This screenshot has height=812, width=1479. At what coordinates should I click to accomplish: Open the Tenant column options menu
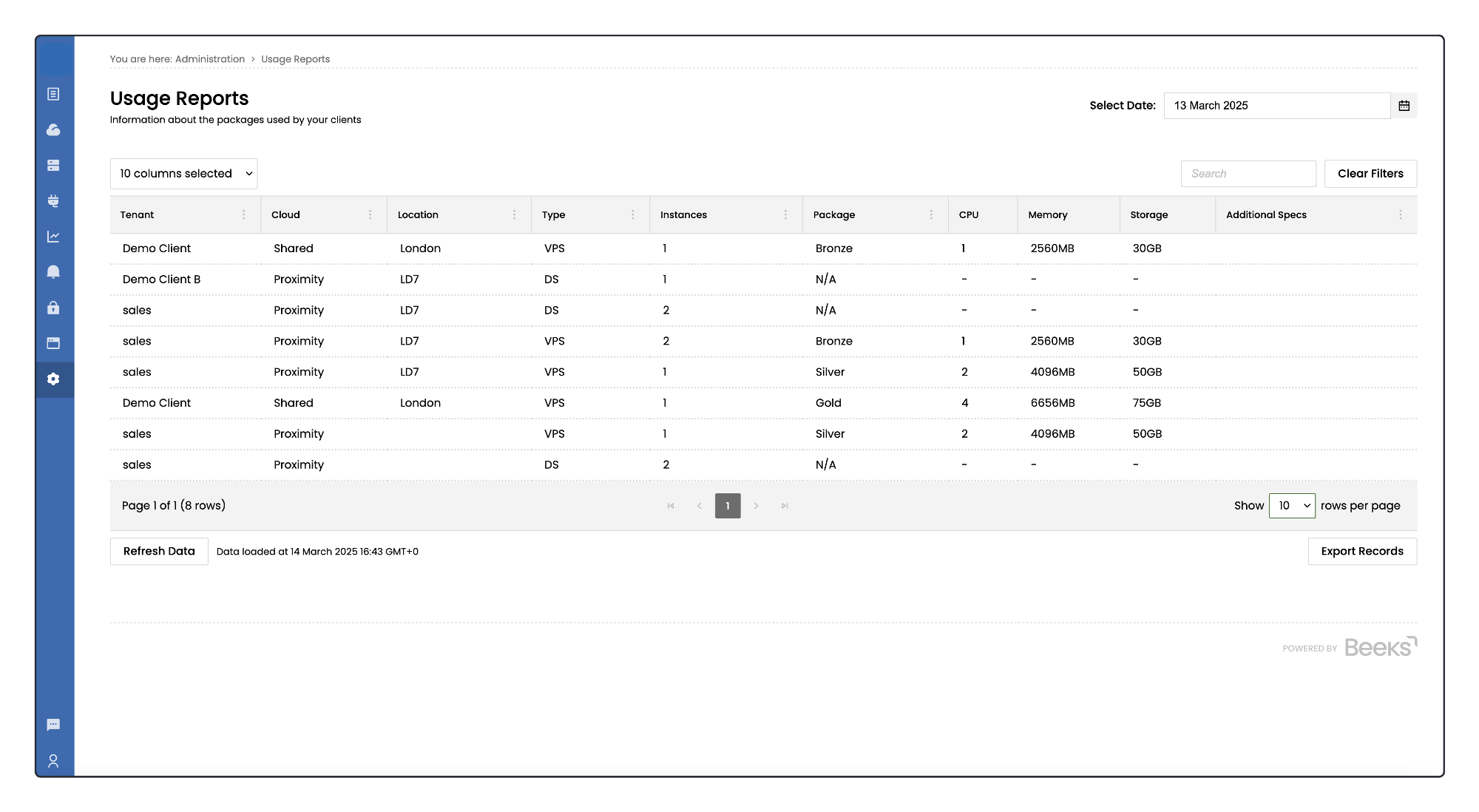(243, 215)
